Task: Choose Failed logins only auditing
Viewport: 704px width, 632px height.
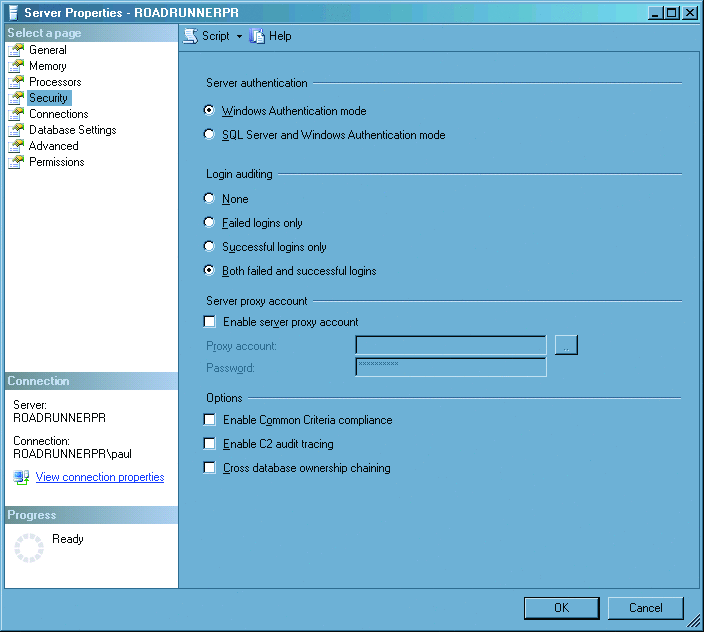Action: 209,222
